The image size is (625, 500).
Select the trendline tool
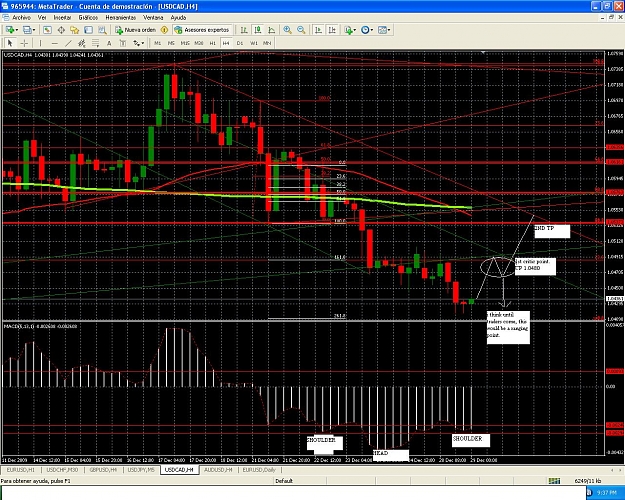[x=68, y=43]
